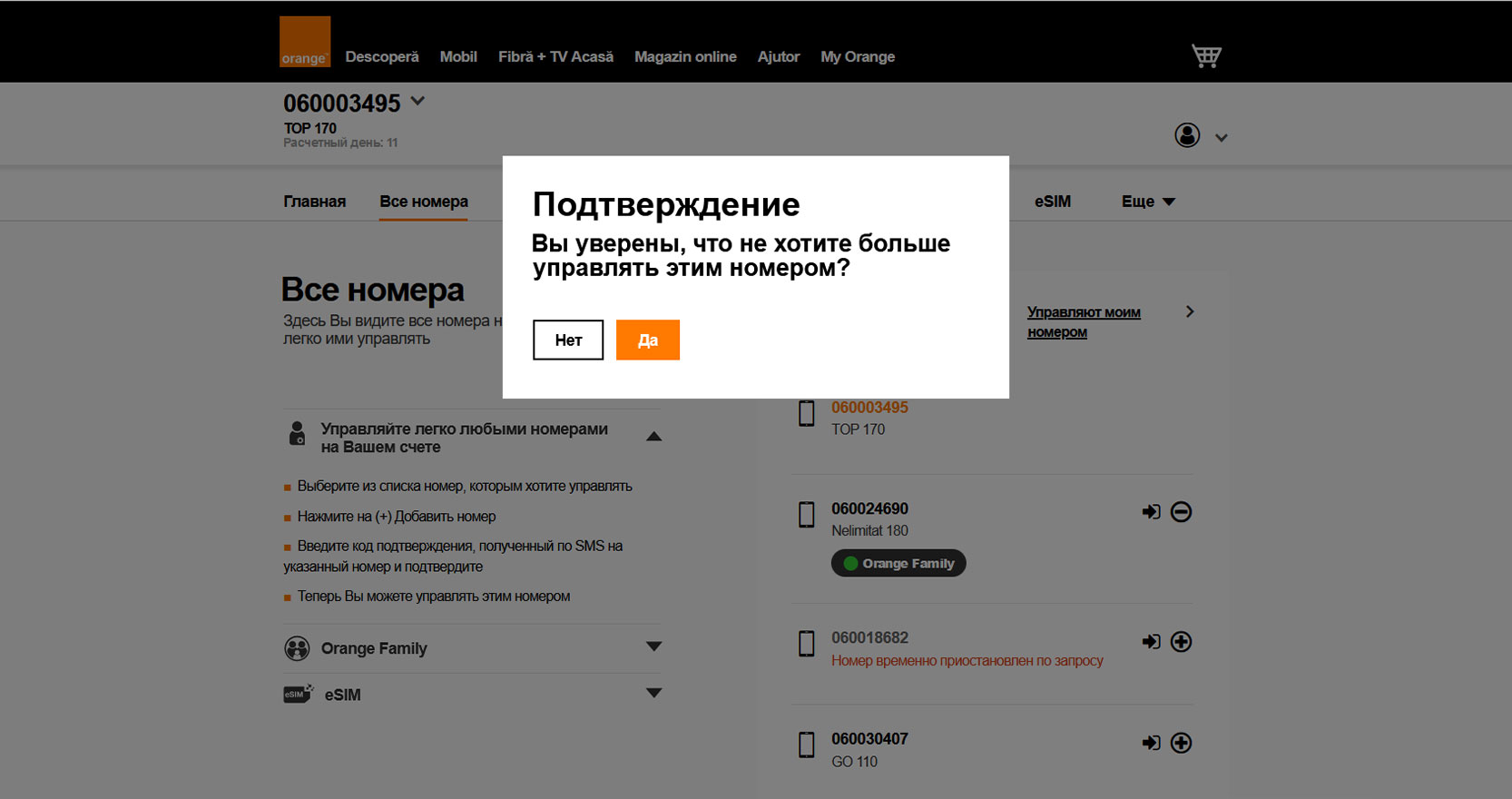This screenshot has height=799, width=1512.
Task: Open the My Orange menu item
Action: pyautogui.click(x=858, y=56)
